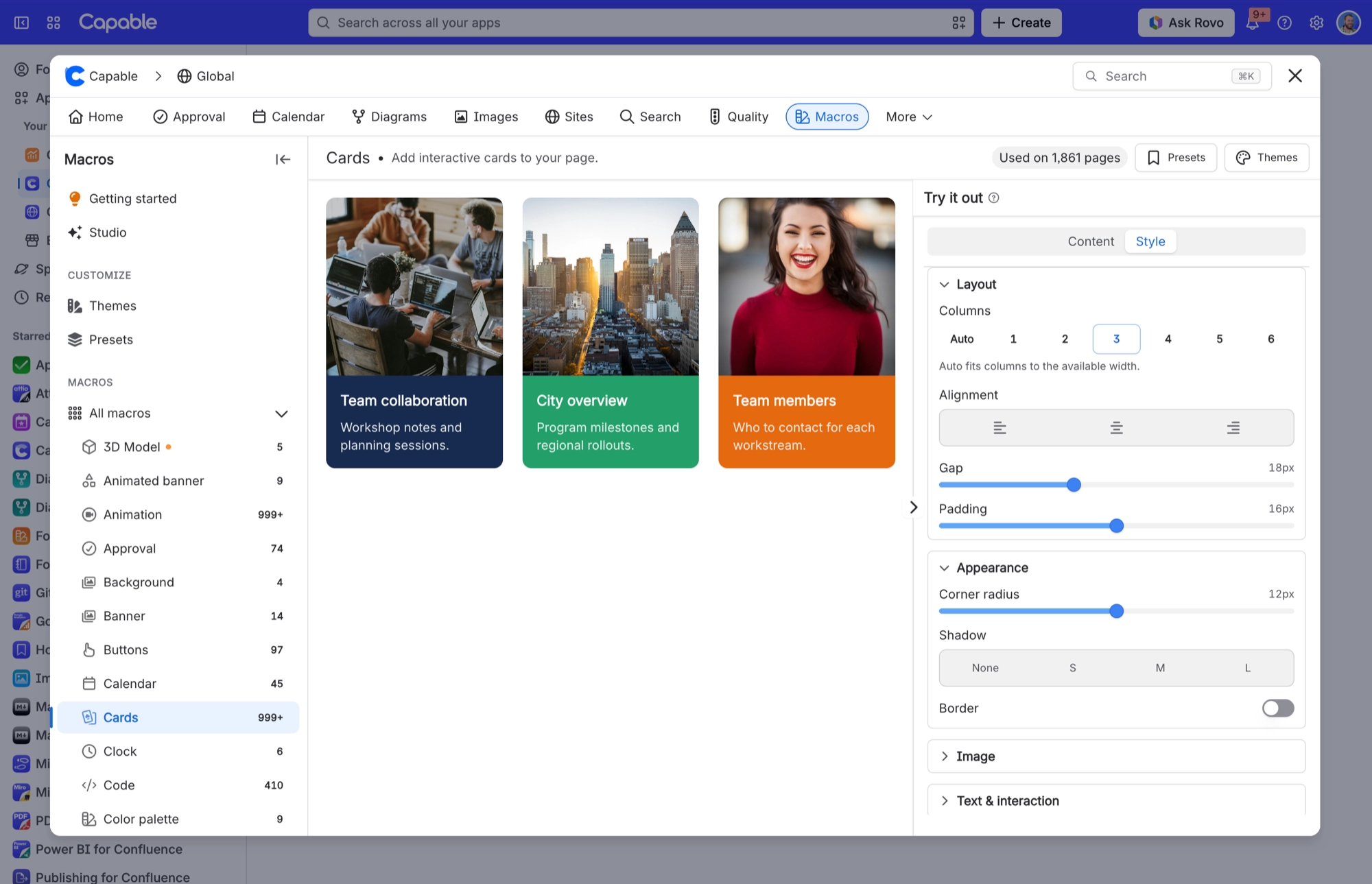Open the settings gear in top bar
The width and height of the screenshot is (1372, 884).
point(1316,23)
